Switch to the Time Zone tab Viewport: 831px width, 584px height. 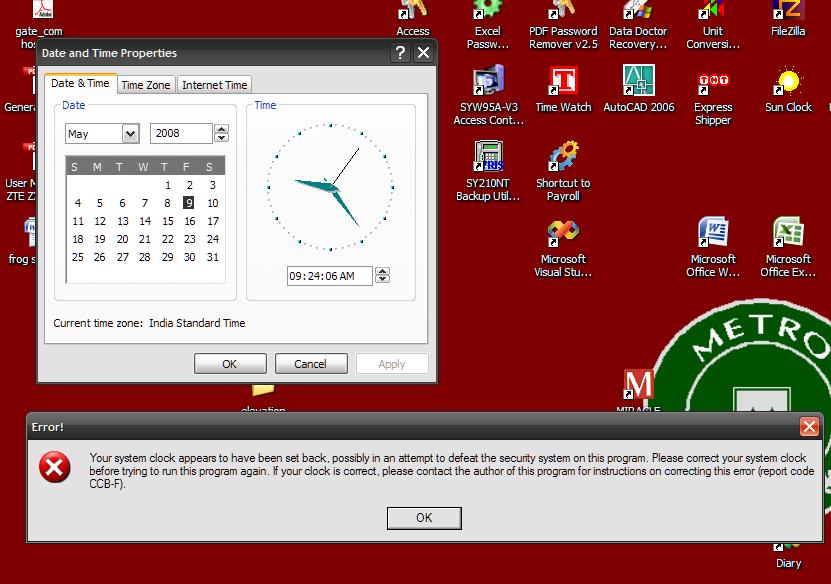coord(146,85)
